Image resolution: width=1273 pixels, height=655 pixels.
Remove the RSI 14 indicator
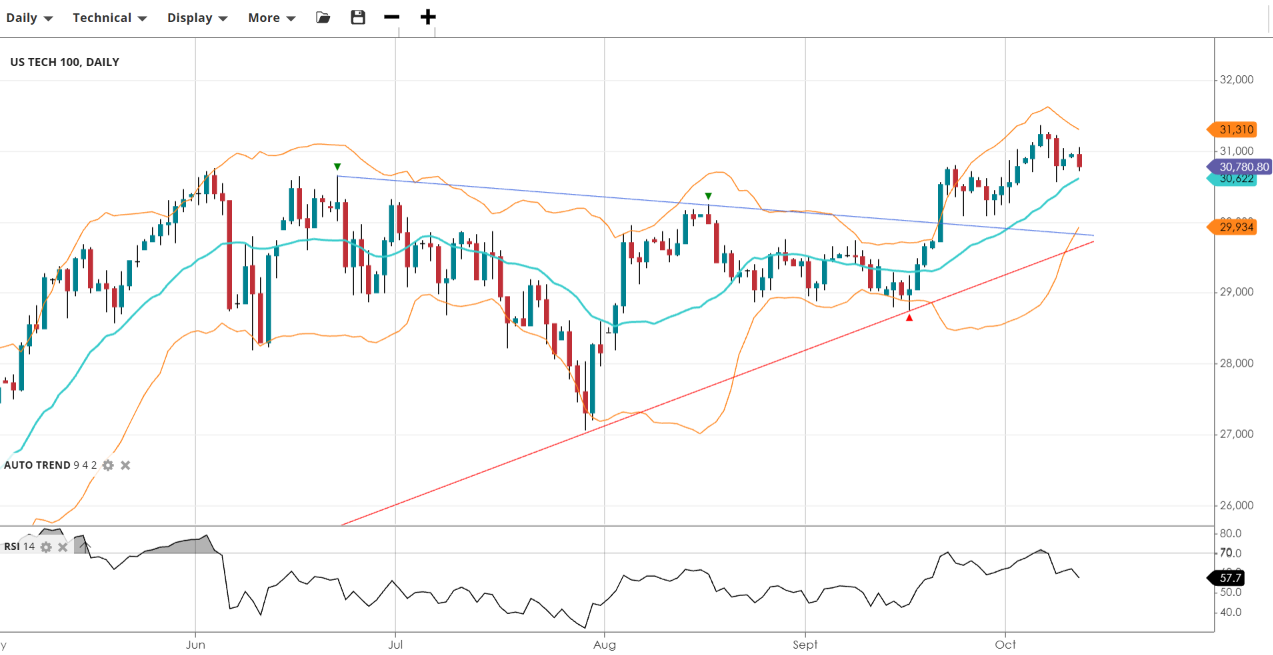(x=62, y=547)
